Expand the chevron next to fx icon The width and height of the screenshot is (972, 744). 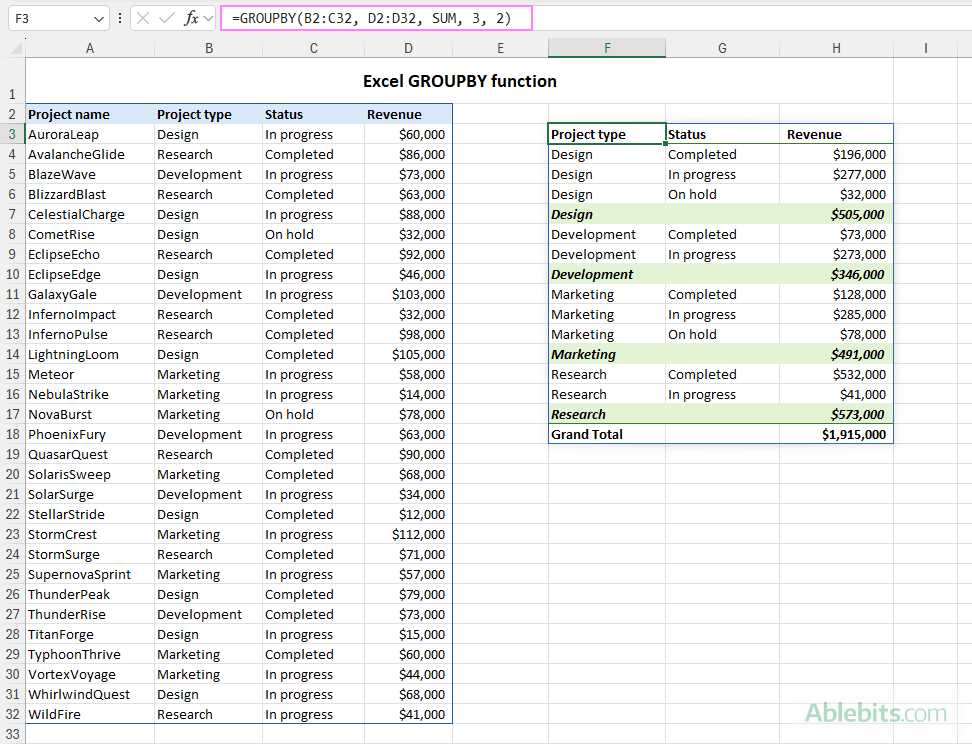208,19
